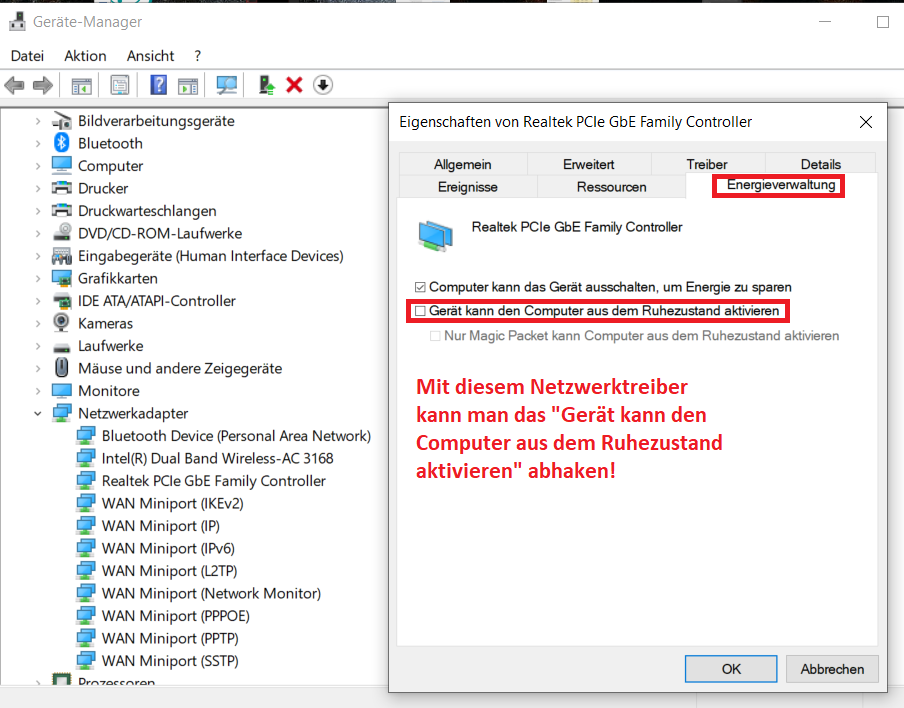
Task: Expand the Grafikkarten node
Action: click(38, 278)
